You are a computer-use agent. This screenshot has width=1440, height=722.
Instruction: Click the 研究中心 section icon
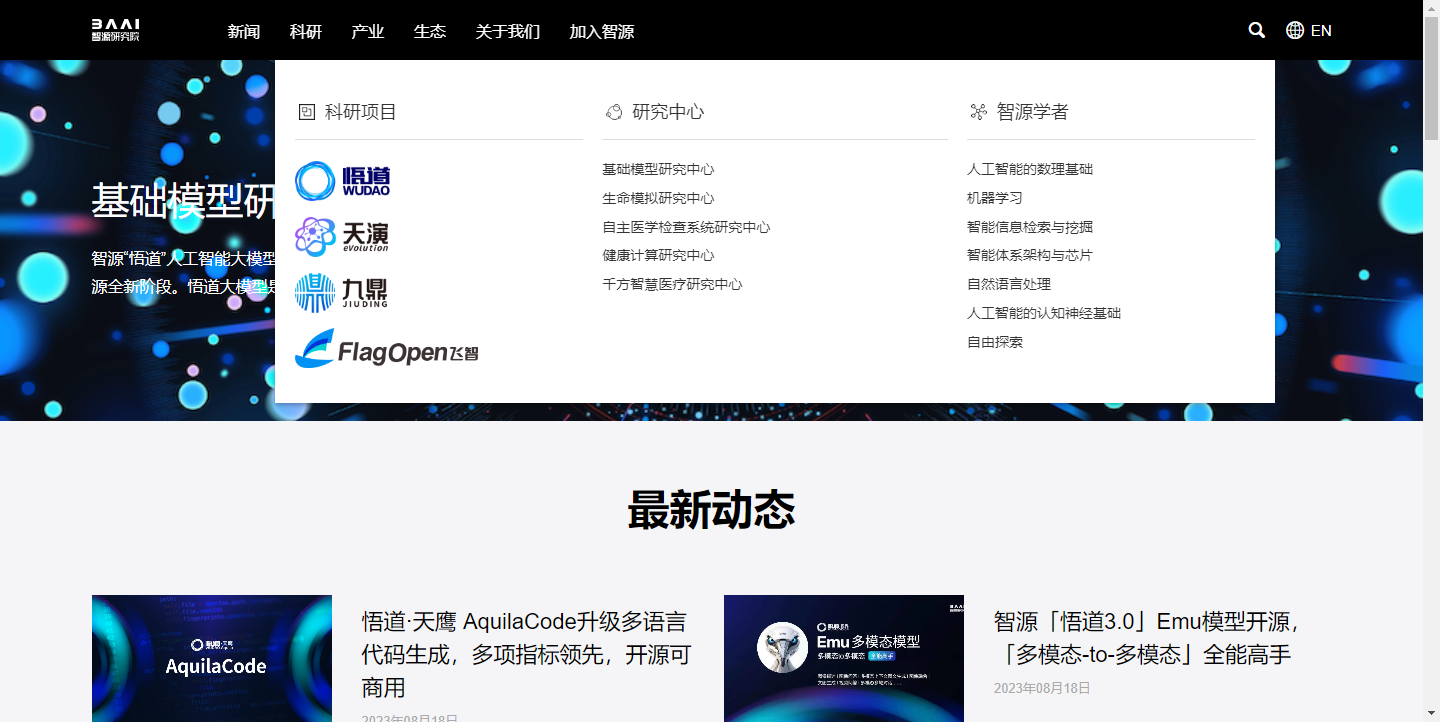pos(614,112)
